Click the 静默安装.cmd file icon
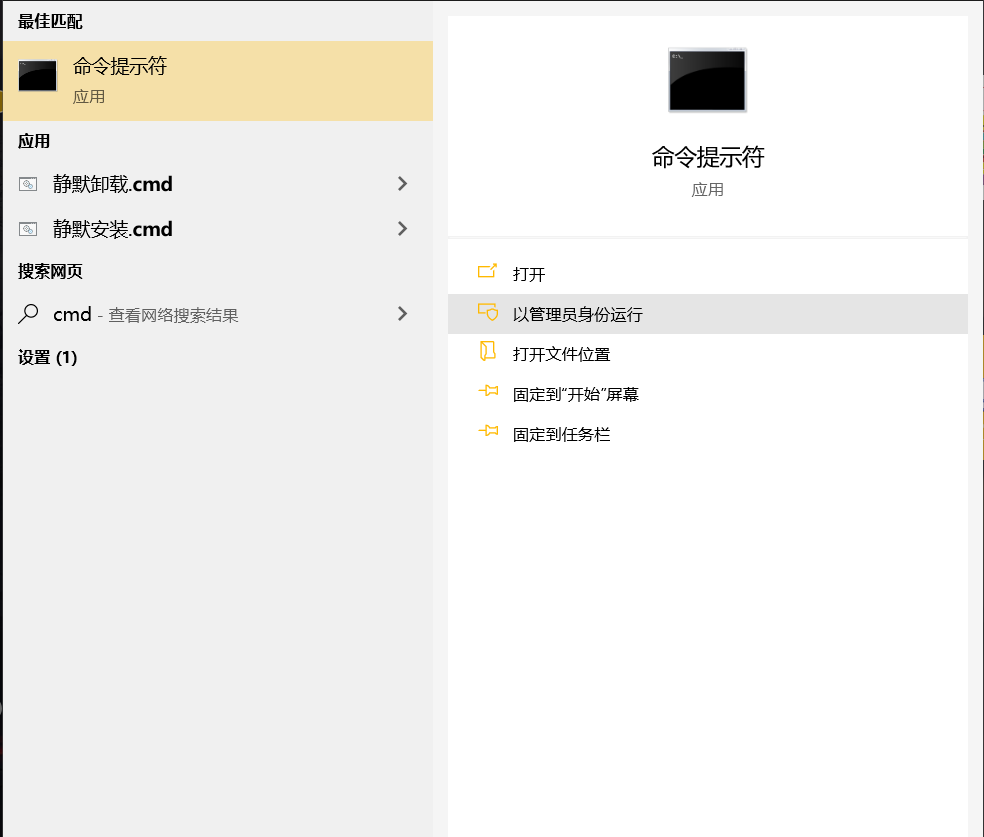This screenshot has height=837, width=984. [28, 229]
